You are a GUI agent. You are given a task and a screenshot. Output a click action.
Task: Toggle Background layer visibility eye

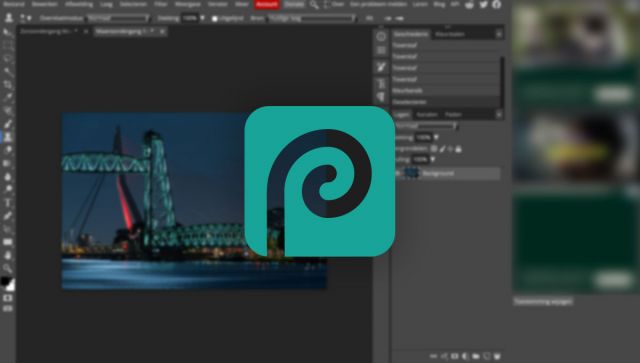coord(398,173)
